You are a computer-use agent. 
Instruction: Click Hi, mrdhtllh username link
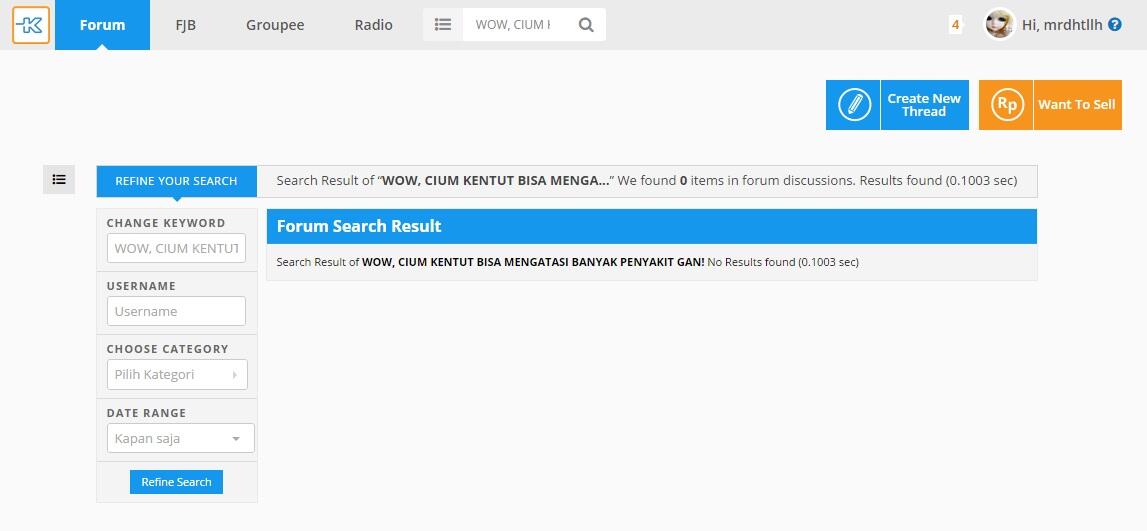point(1062,25)
